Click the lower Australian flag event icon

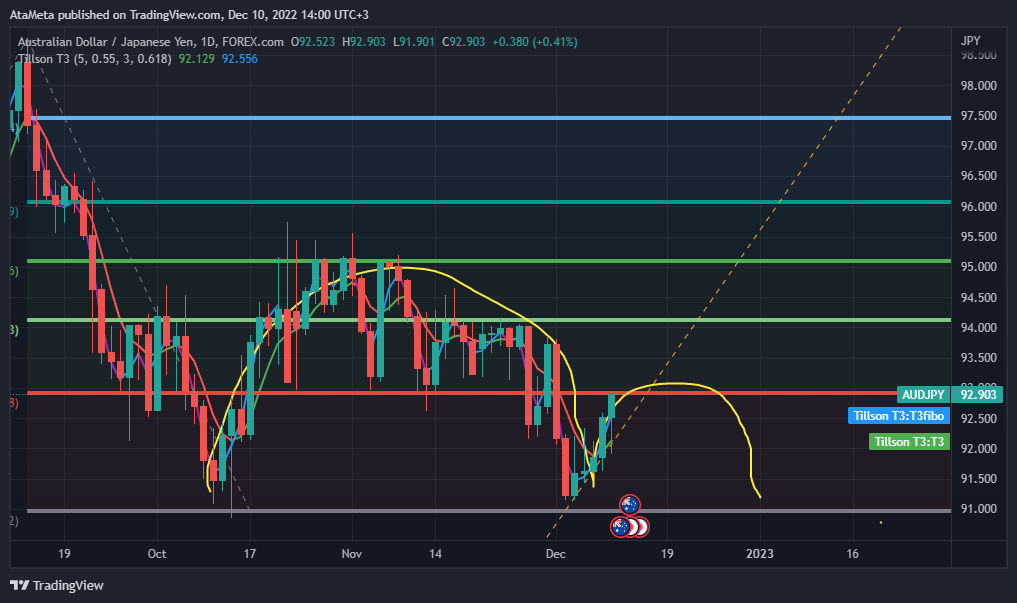621,526
